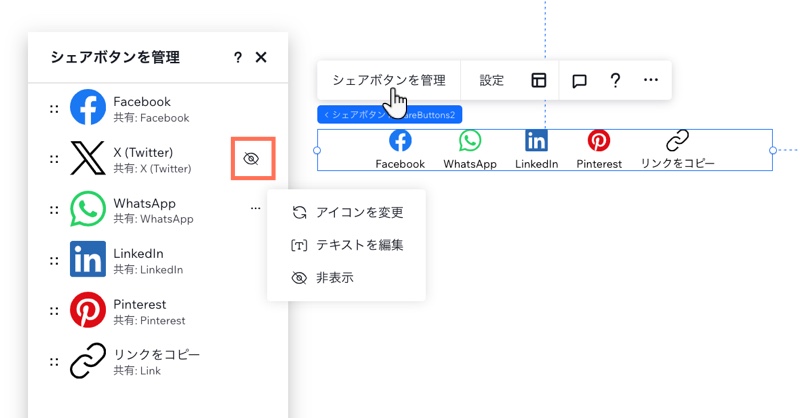Click the リンクをコピー row title in the panel
Image resolution: width=800 pixels, height=418 pixels.
pos(157,354)
